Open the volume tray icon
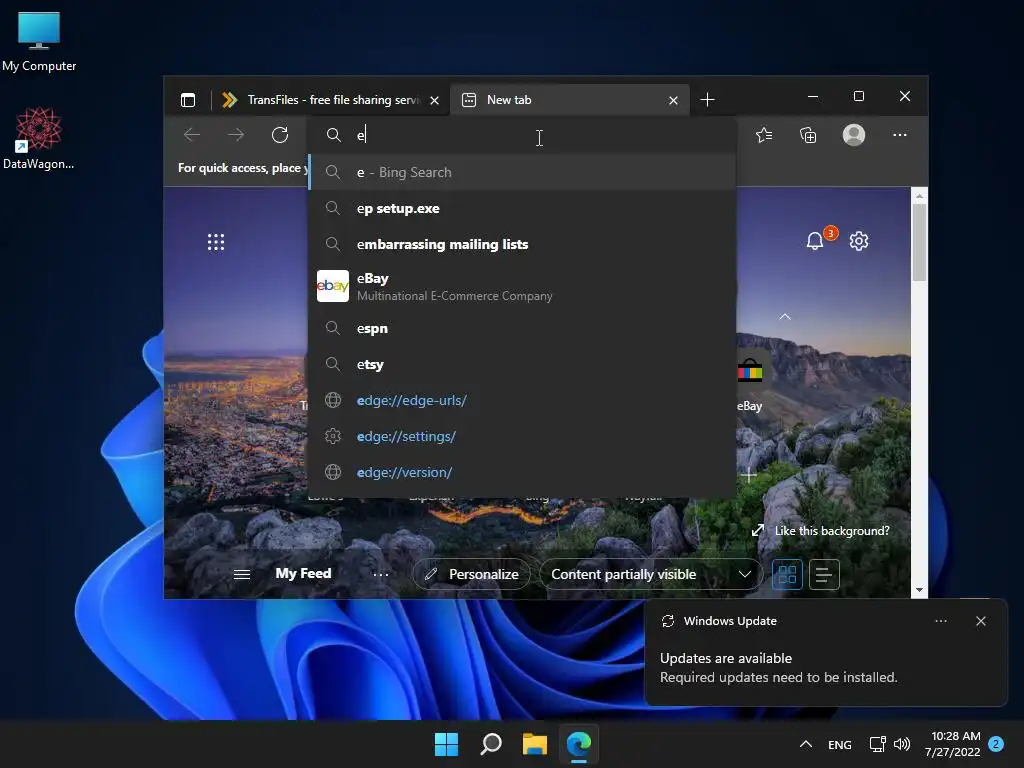The width and height of the screenshot is (1024, 768). coord(902,744)
